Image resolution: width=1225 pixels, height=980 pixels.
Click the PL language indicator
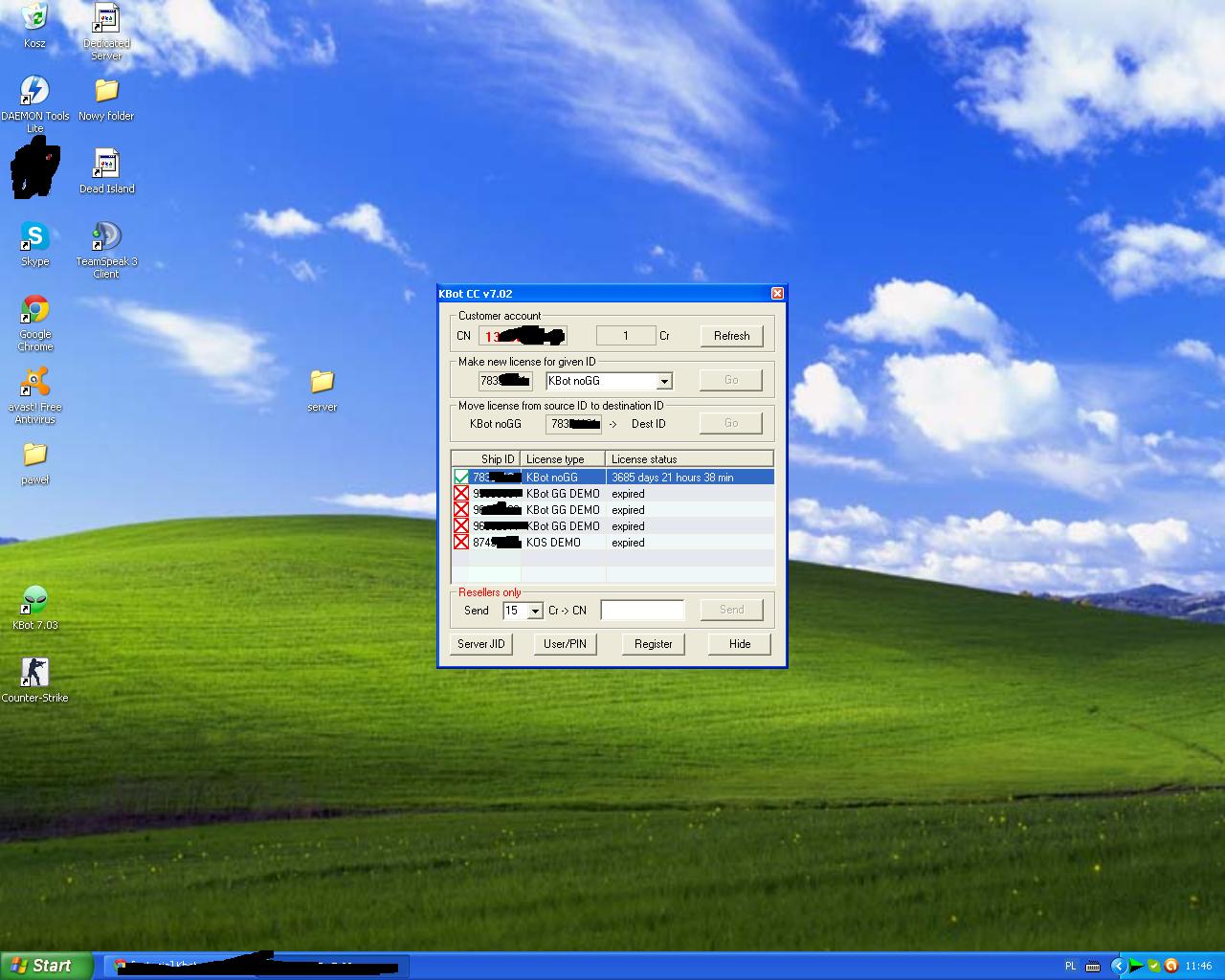coord(1070,966)
